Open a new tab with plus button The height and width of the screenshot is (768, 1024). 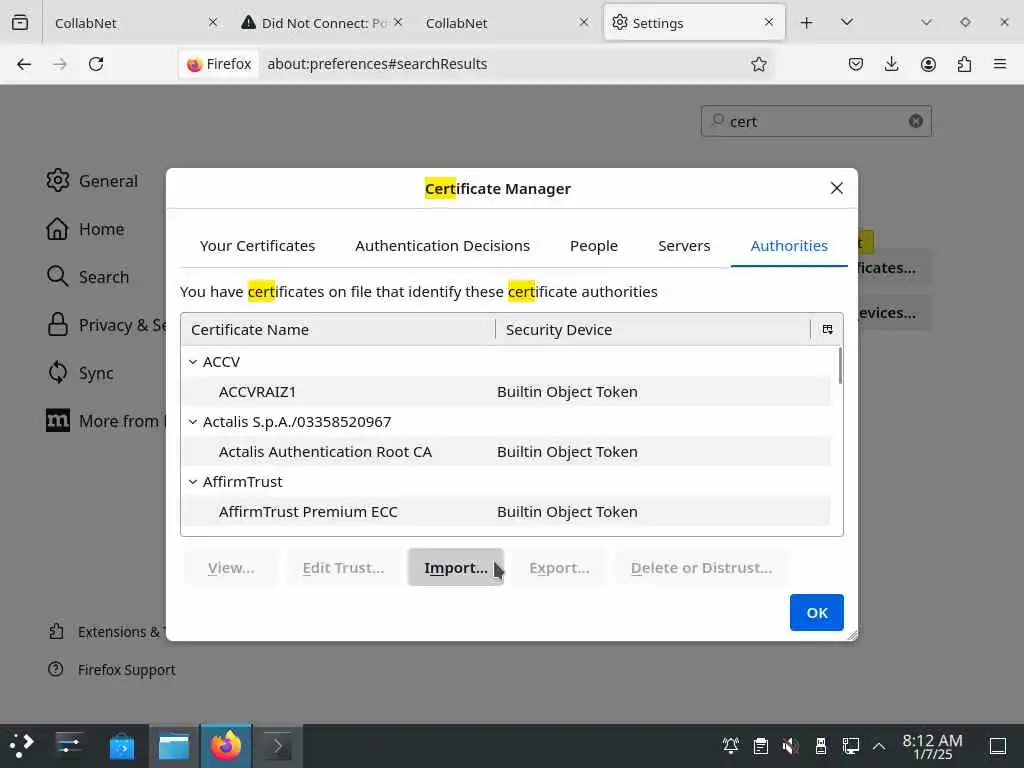[x=807, y=23]
